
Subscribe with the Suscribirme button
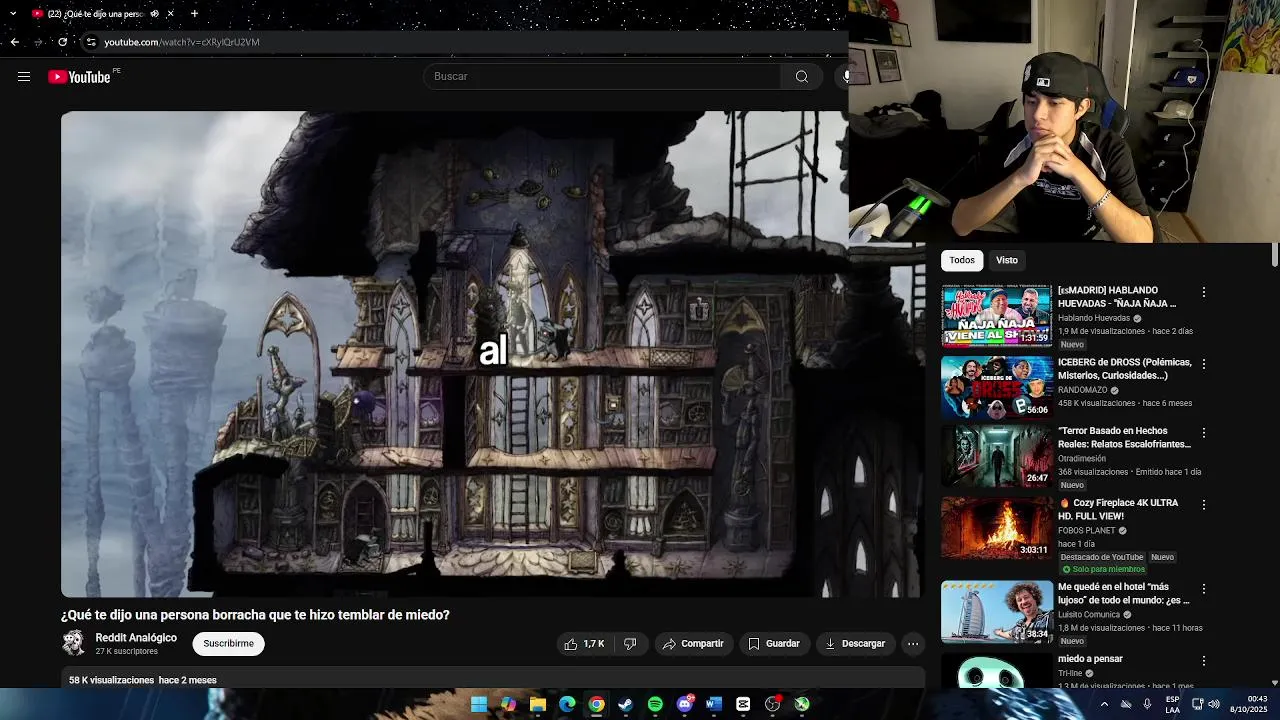228,644
